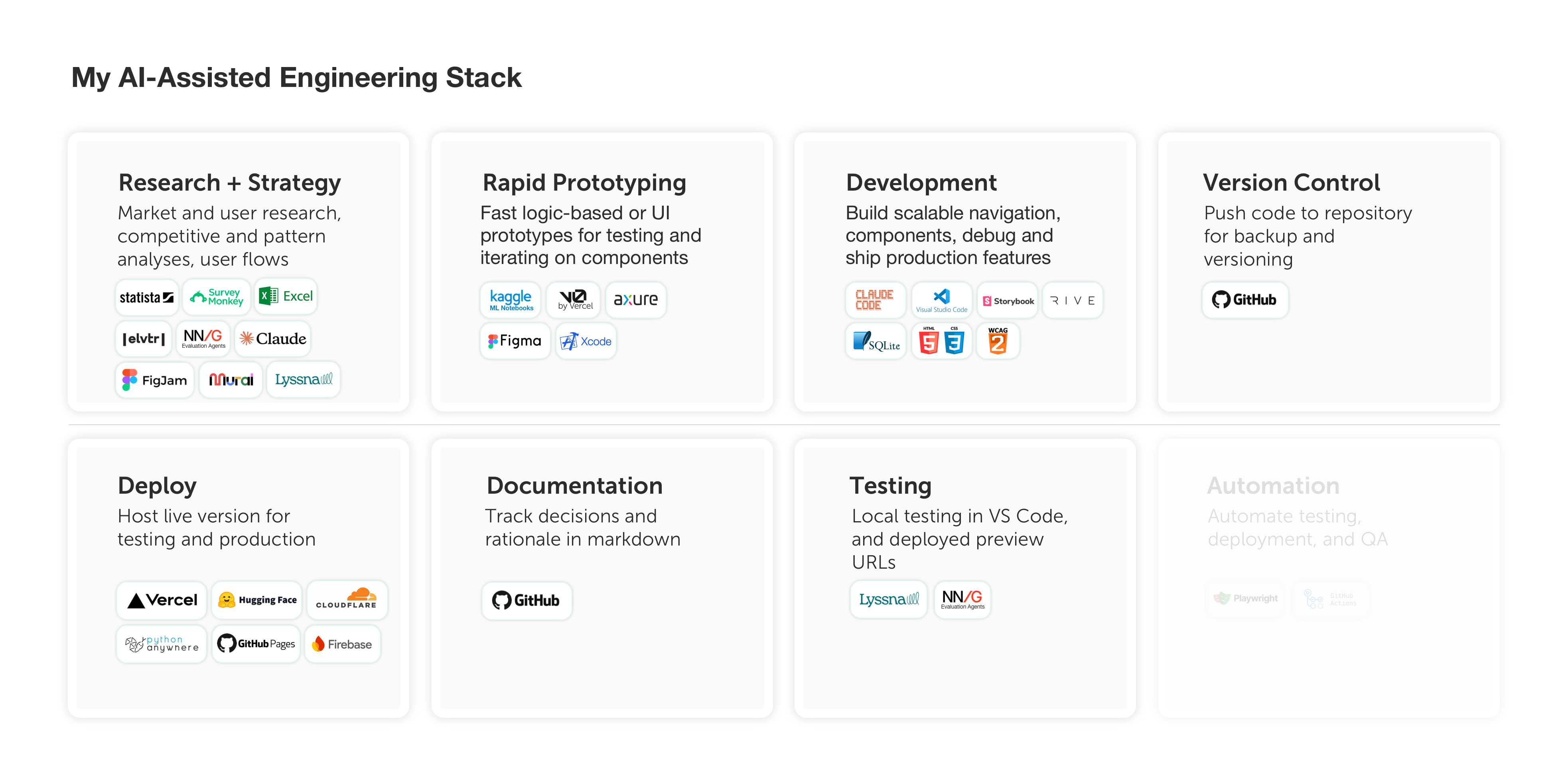This screenshot has height=784, width=1566.
Task: Open GitHub badge under Version Control
Action: click(1245, 299)
